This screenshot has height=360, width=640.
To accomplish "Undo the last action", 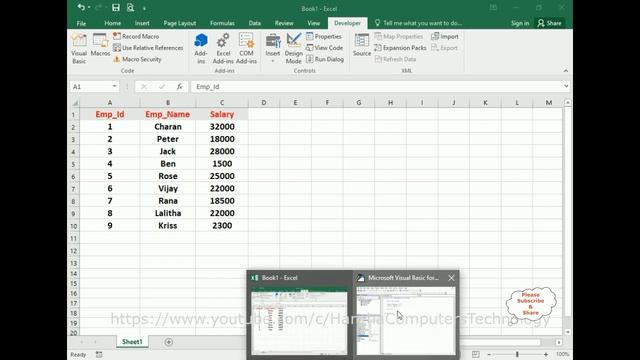I will (x=81, y=7).
